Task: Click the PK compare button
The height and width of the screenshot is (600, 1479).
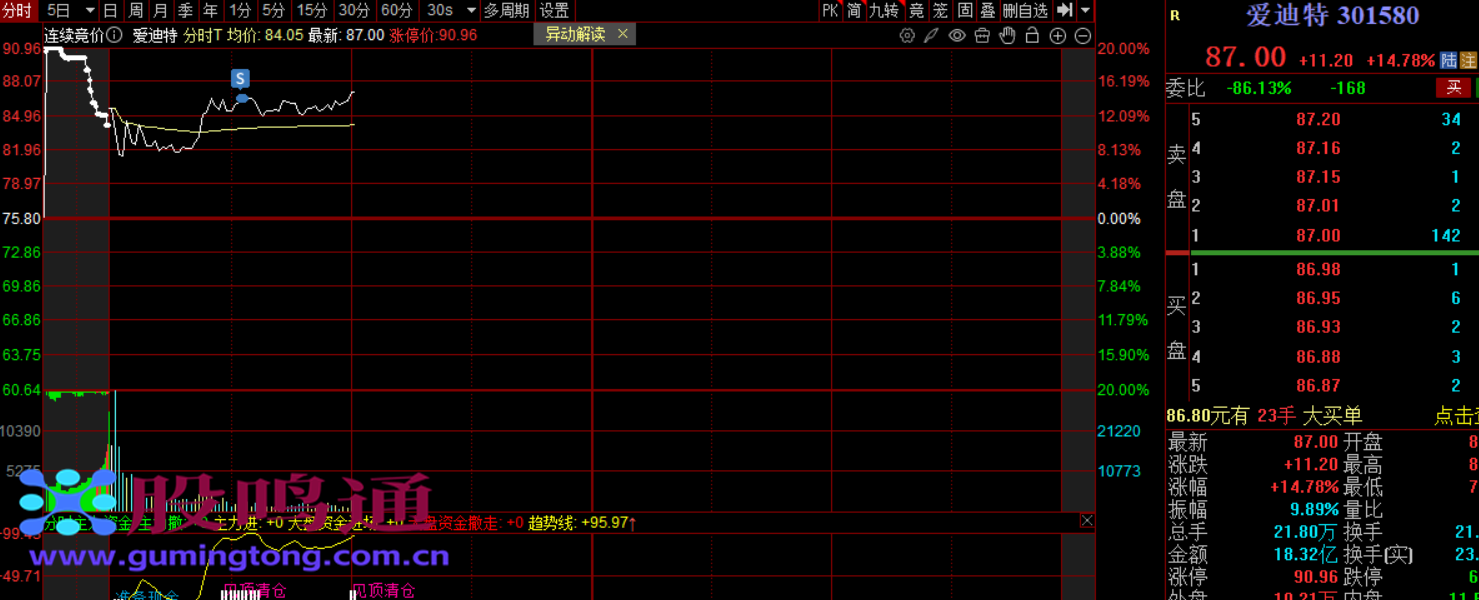Action: coord(830,10)
